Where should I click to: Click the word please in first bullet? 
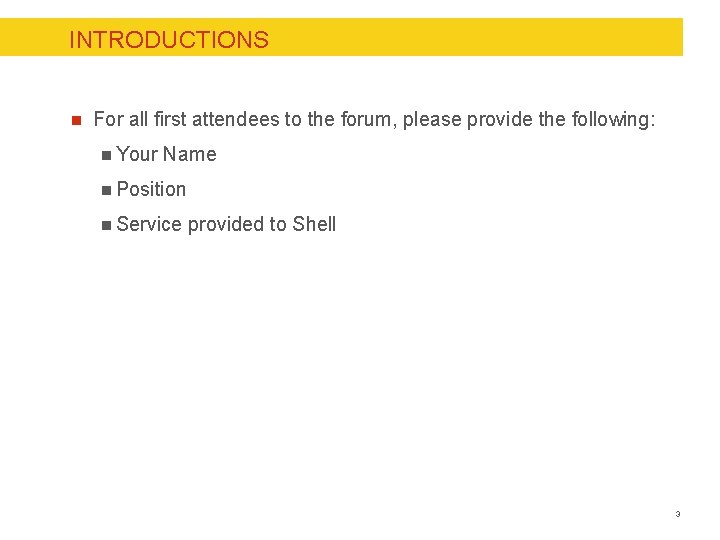click(432, 120)
